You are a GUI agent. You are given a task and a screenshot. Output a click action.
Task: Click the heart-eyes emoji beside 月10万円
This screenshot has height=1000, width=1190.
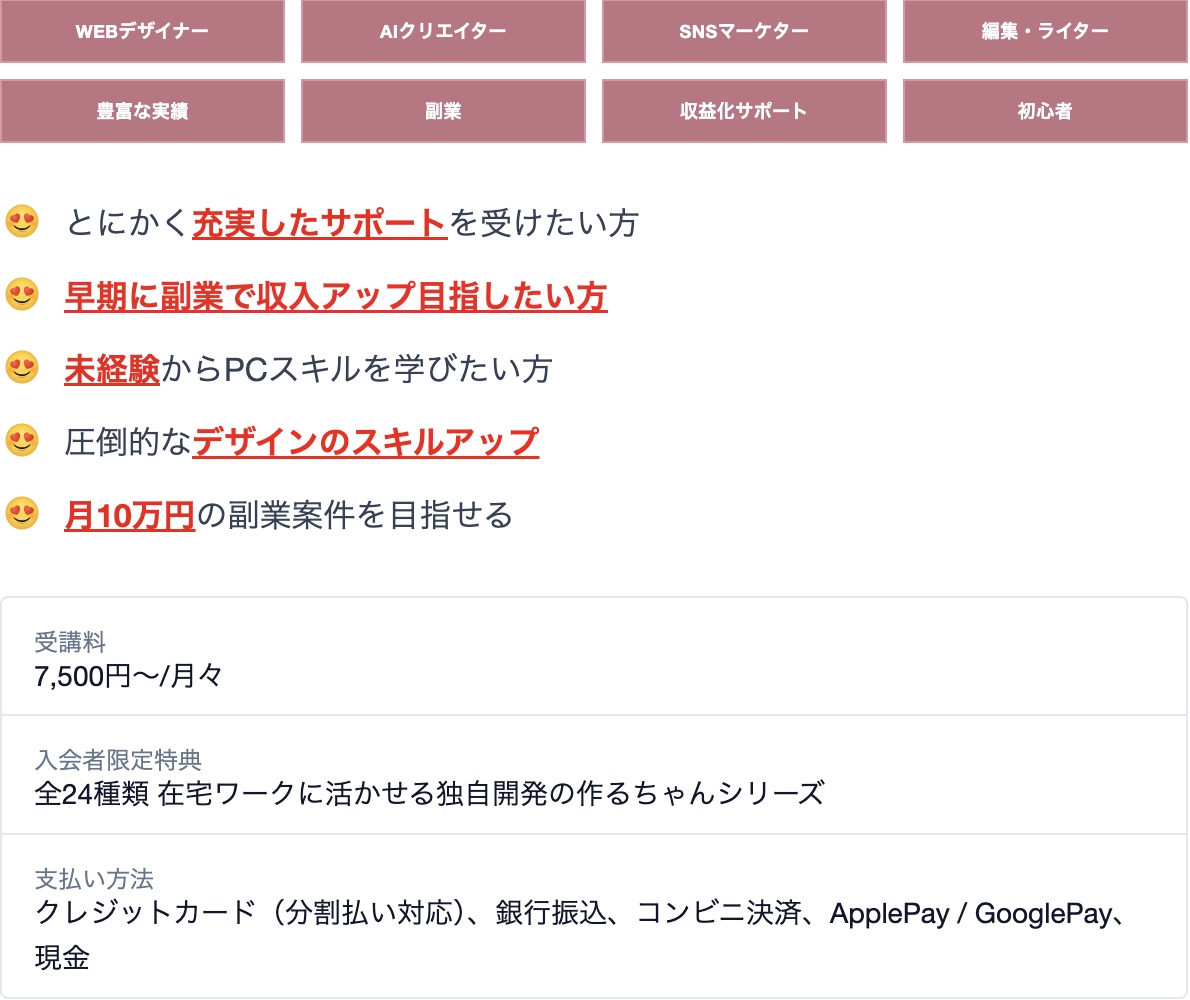click(22, 513)
